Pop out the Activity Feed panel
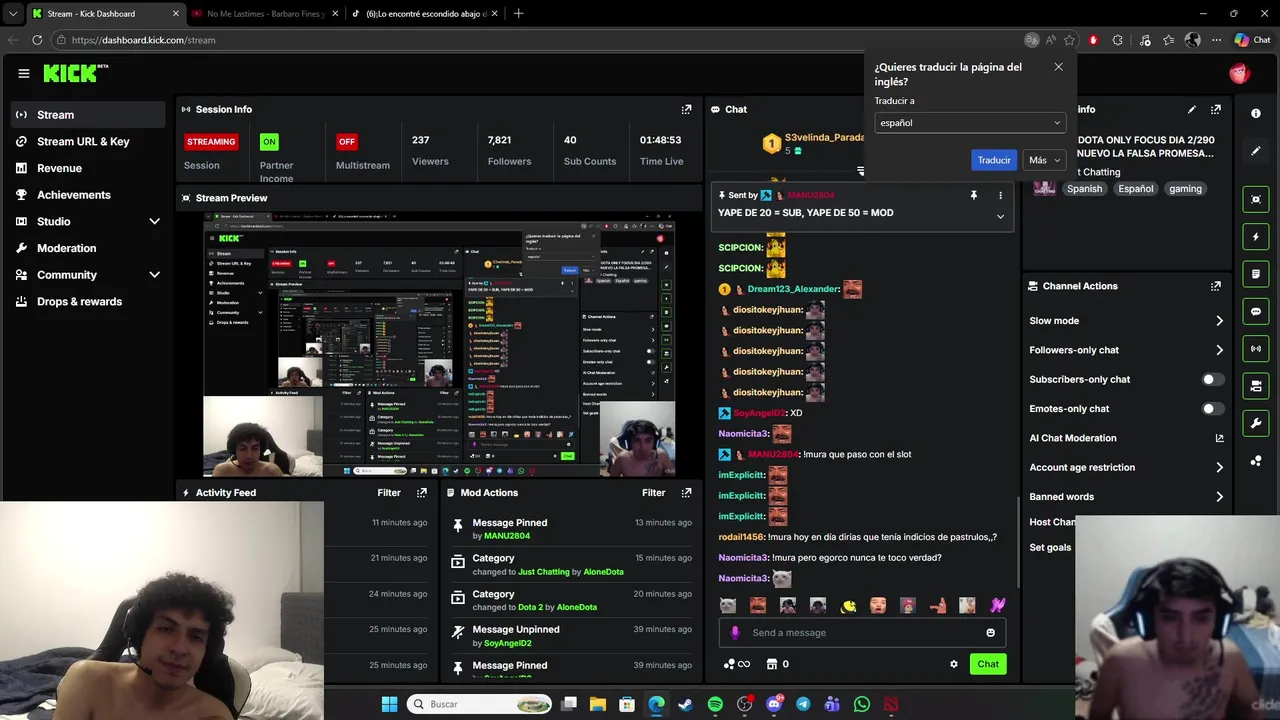Screen dimensions: 1280x720 [x=422, y=493]
